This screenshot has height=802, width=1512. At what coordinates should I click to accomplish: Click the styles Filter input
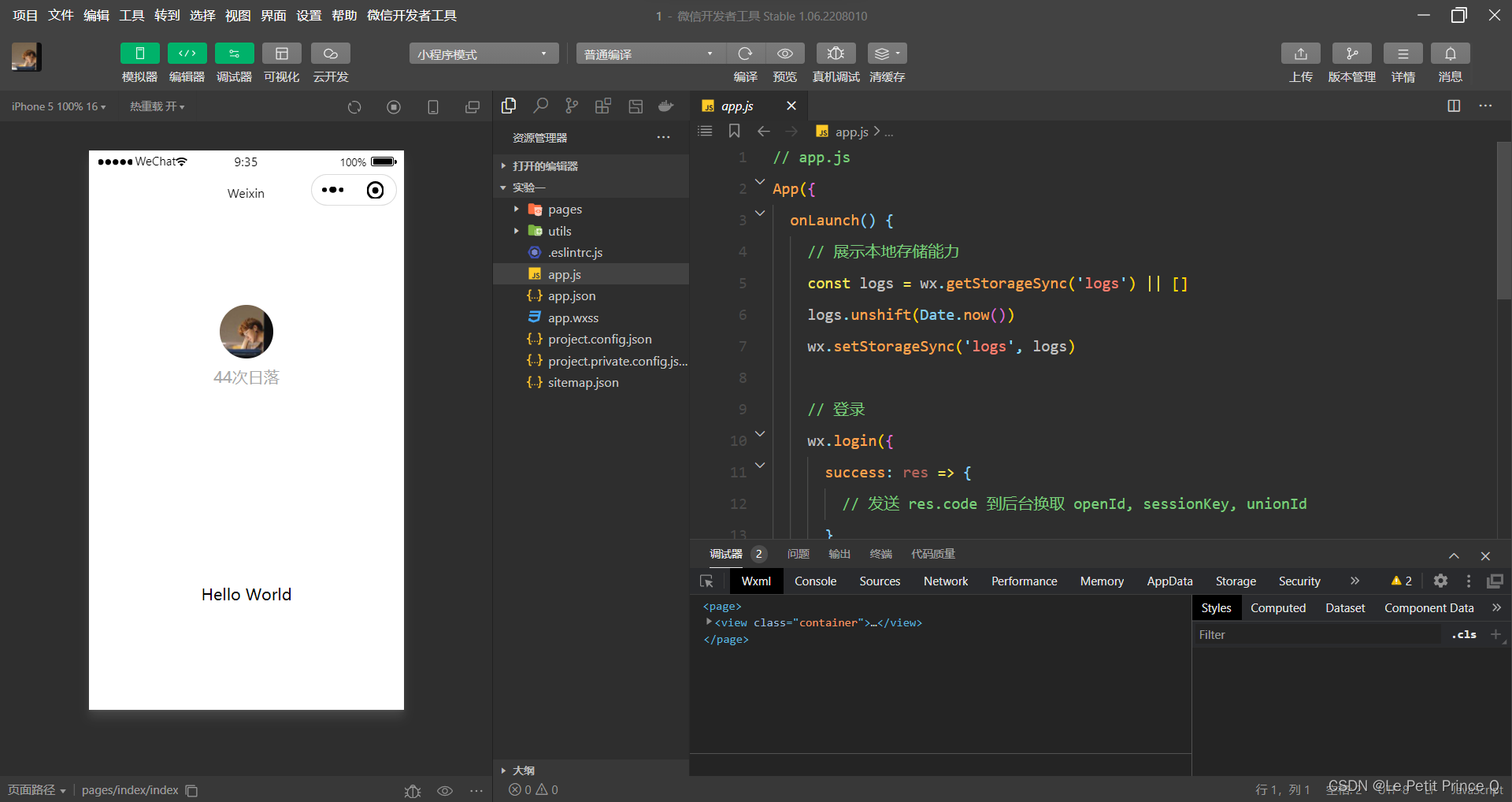(x=1319, y=634)
